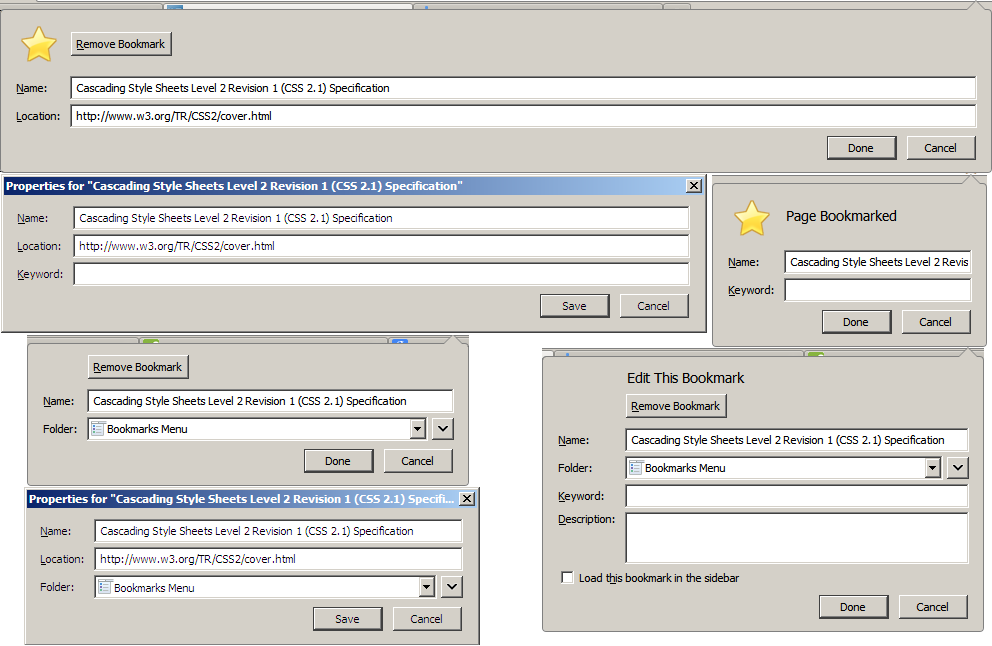Open Folder dropdown in the Properties dialog
The height and width of the screenshot is (646, 992).
(426, 588)
